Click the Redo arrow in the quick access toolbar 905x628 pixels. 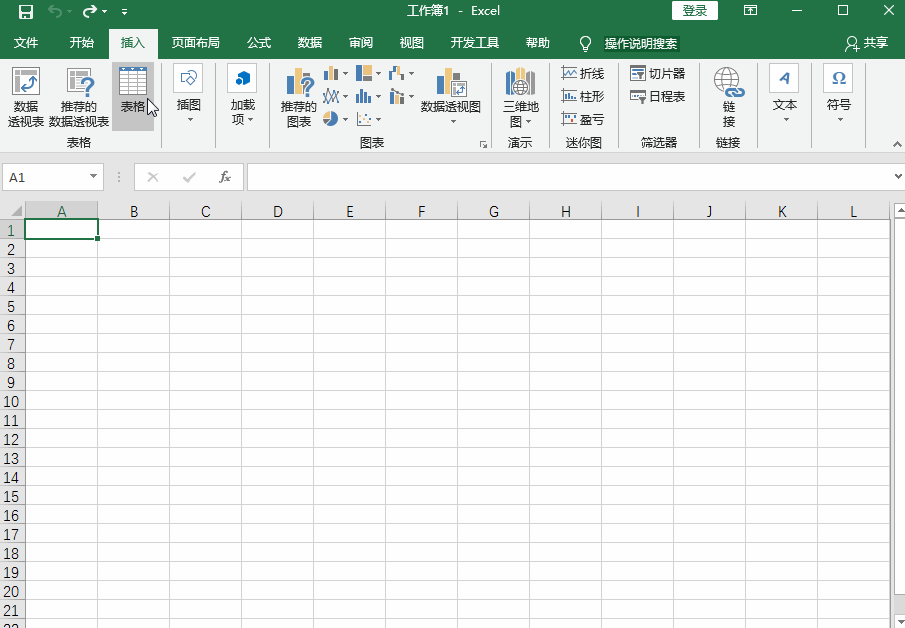click(x=90, y=11)
